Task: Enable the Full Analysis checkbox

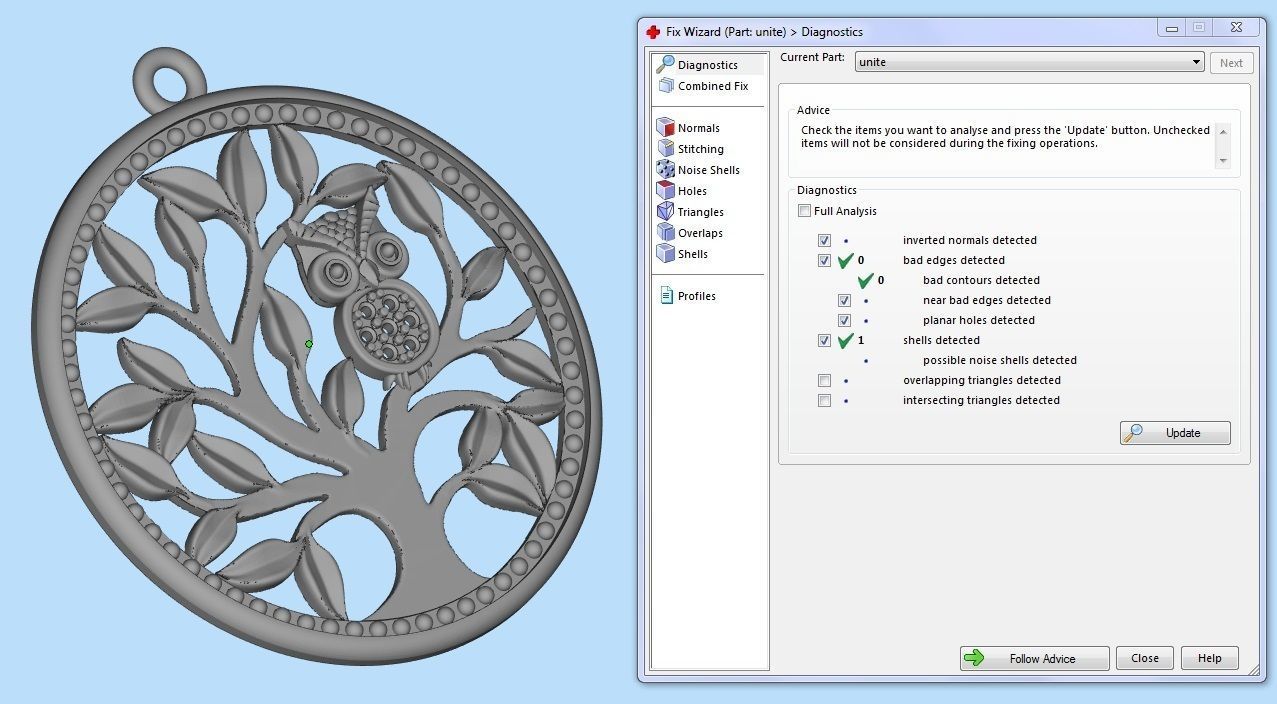Action: 805,211
